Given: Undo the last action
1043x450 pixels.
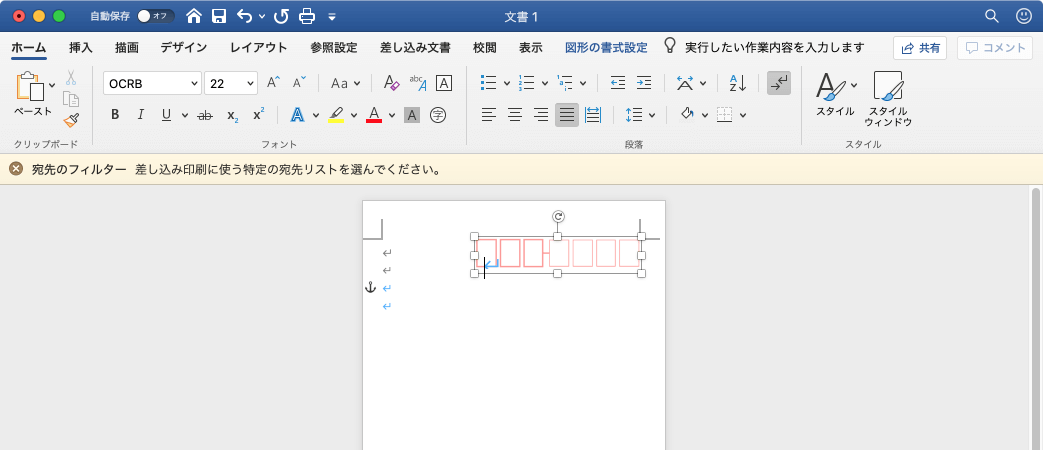Looking at the screenshot, I should click(x=245, y=16).
